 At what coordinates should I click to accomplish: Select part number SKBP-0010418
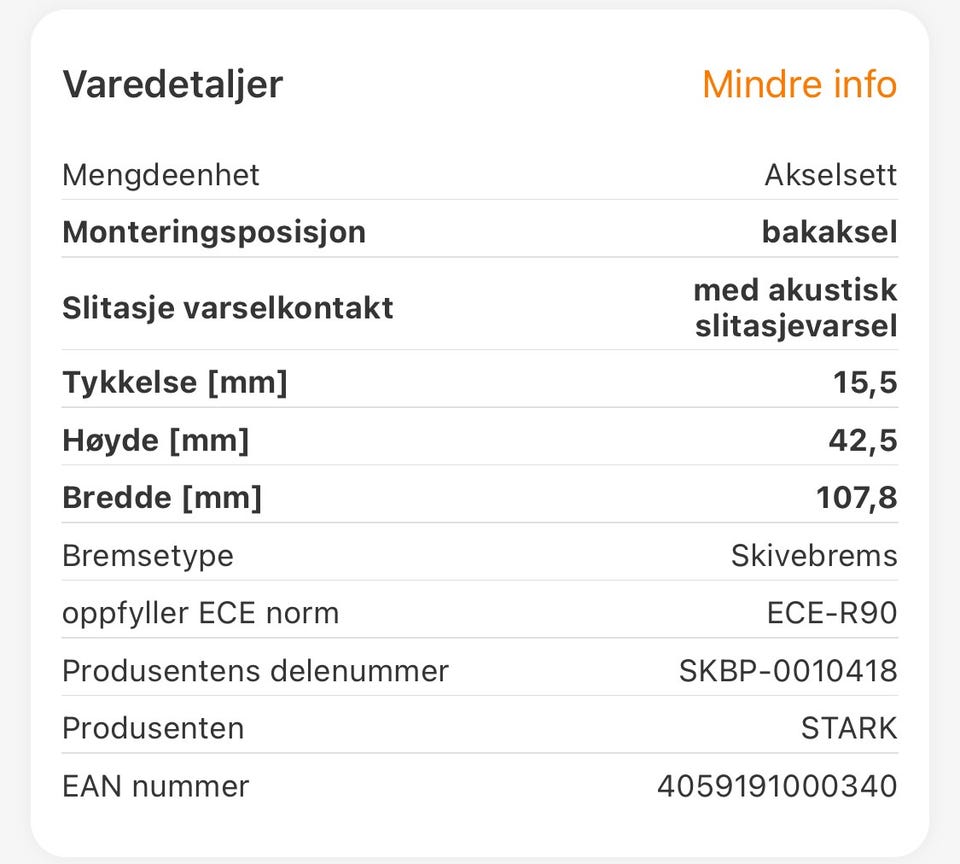click(788, 671)
